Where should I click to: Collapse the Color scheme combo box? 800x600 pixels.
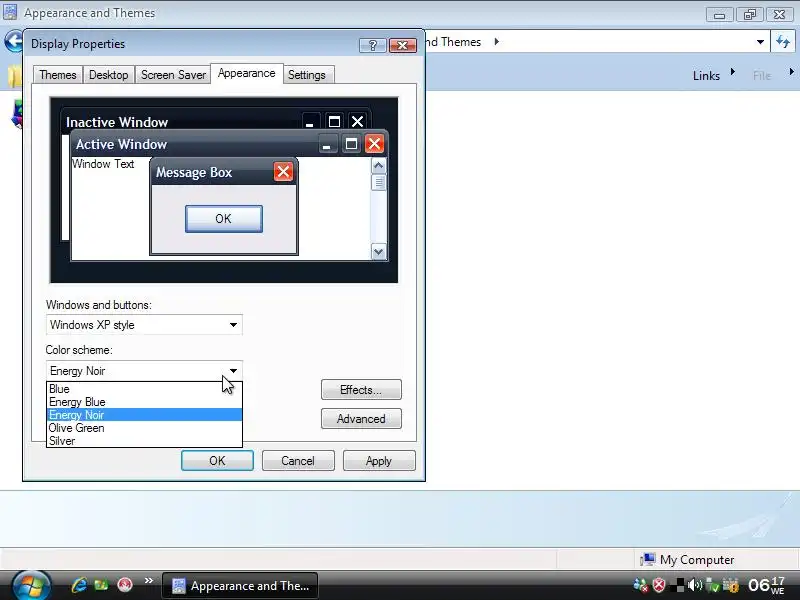(x=233, y=371)
